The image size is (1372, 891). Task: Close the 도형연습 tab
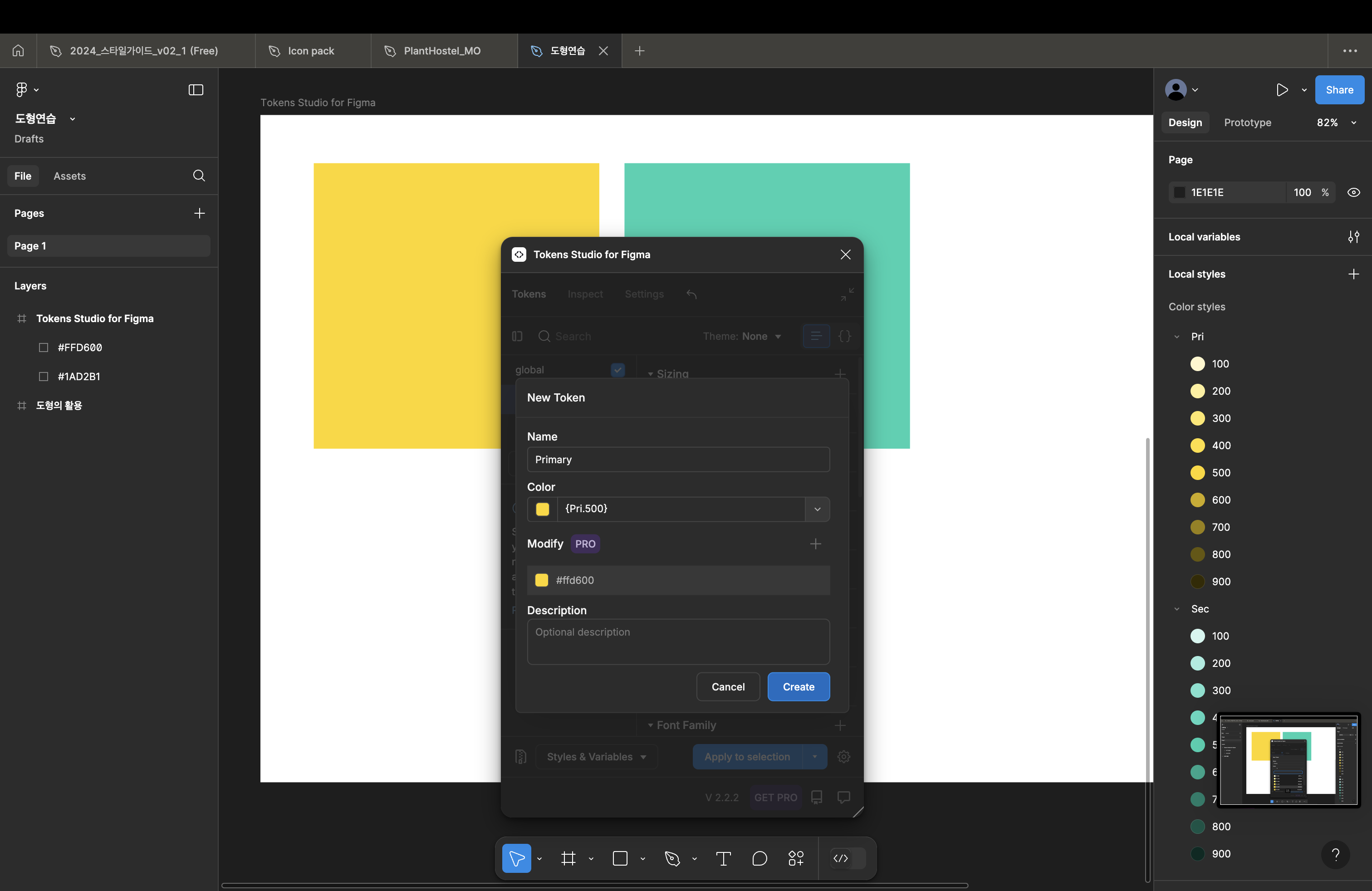point(603,51)
